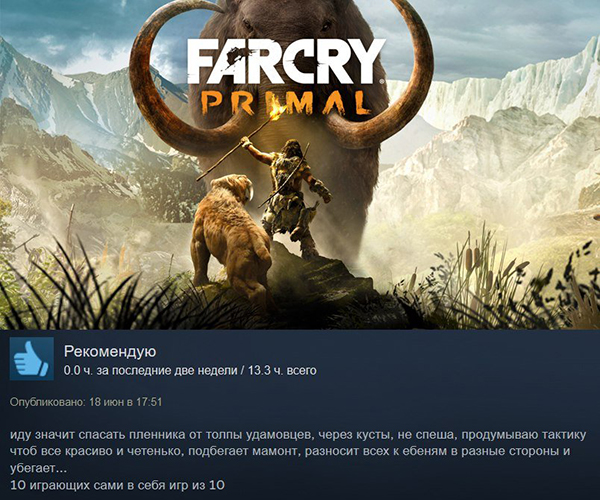Image resolution: width=600 pixels, height=500 pixels.
Task: Click the 10 играющих сами в себя rating line
Action: click(117, 485)
